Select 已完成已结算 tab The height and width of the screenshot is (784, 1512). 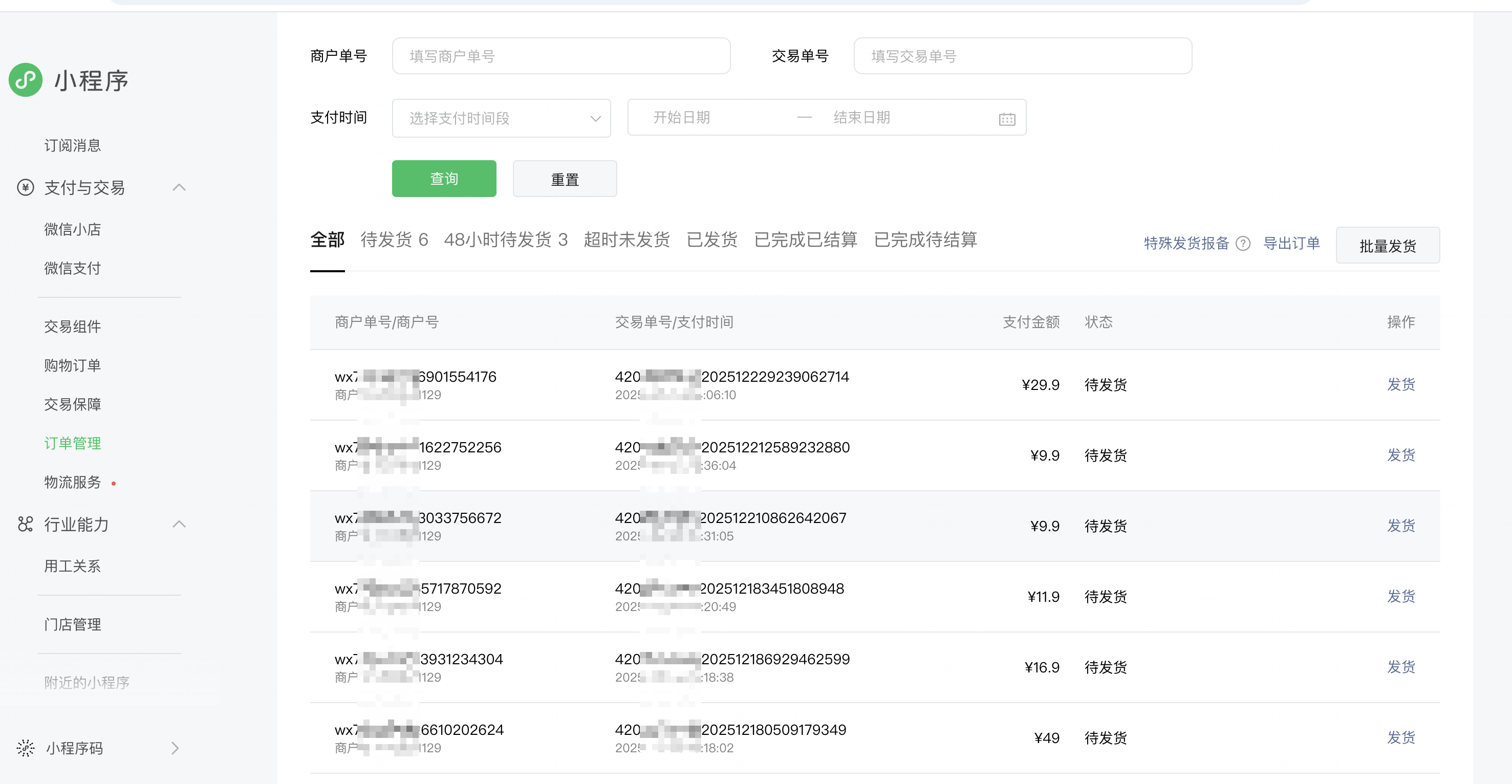click(805, 240)
